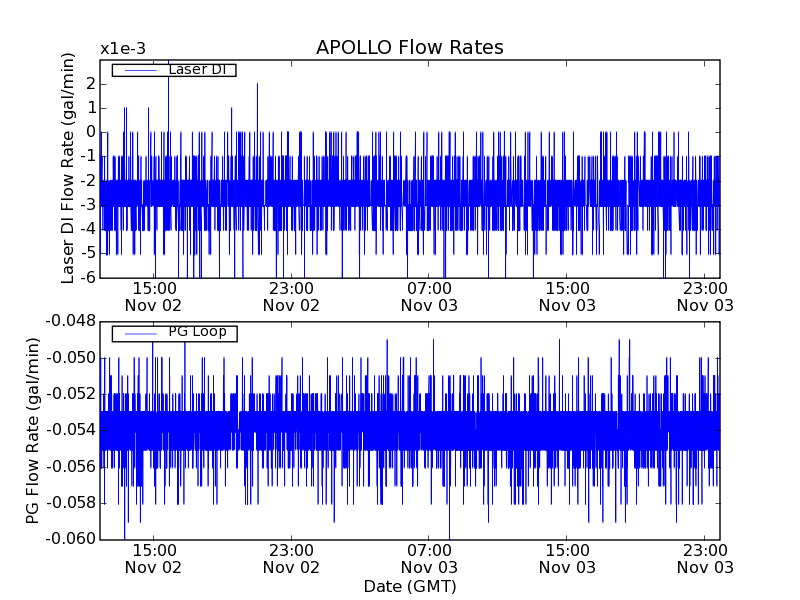Select the "Date (GMT)" x-axis label
Viewport: 800px width, 600px height.
coord(409,586)
